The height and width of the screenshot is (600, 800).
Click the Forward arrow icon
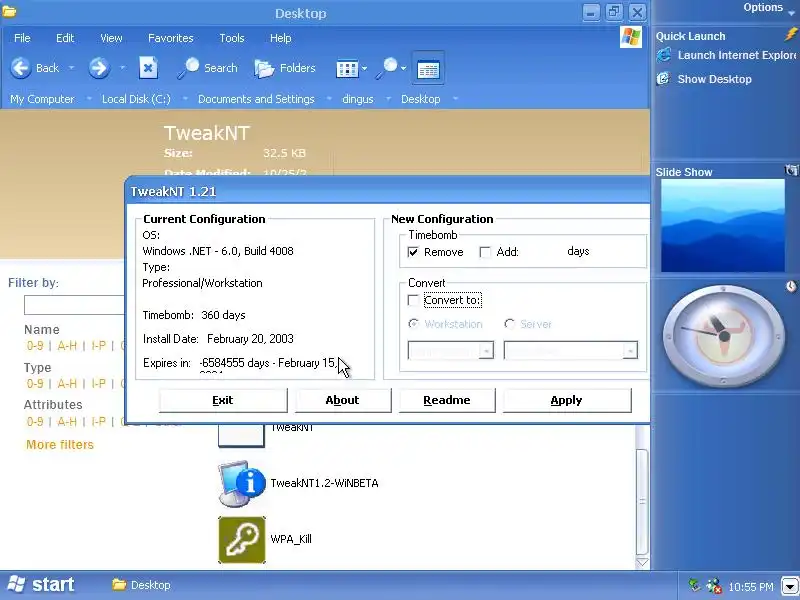(98, 68)
